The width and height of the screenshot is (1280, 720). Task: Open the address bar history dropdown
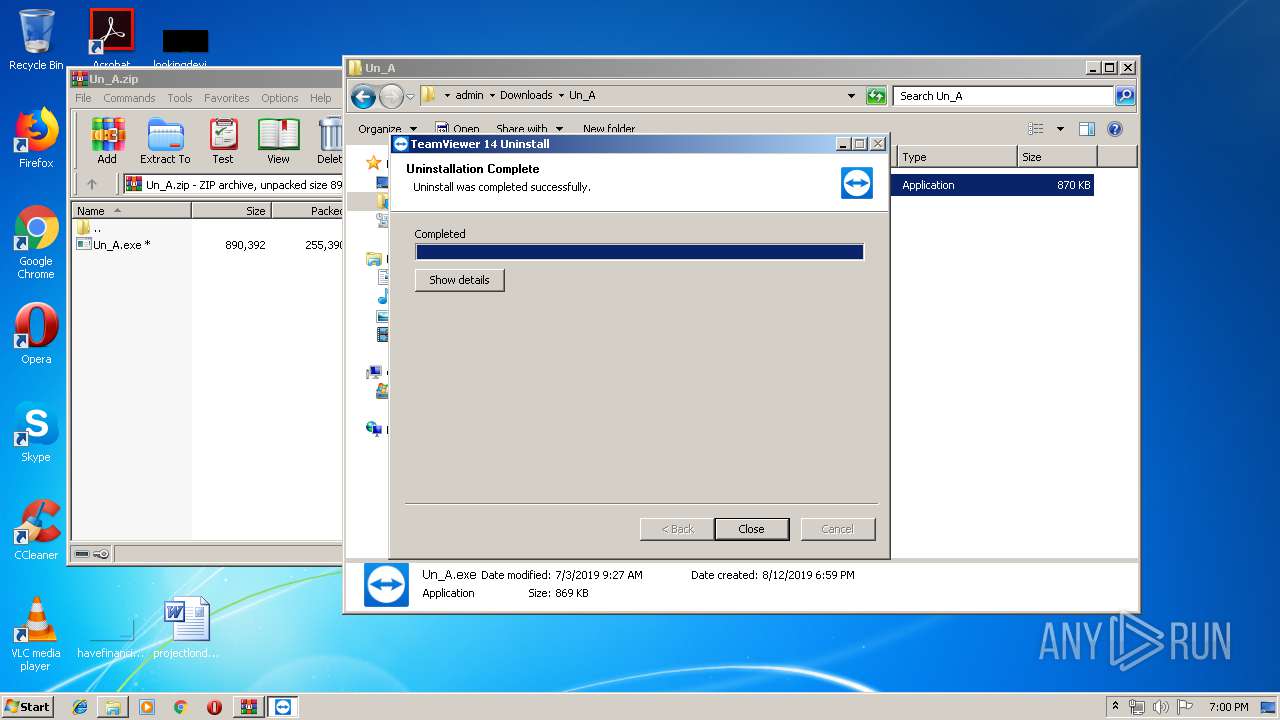pyautogui.click(x=851, y=96)
